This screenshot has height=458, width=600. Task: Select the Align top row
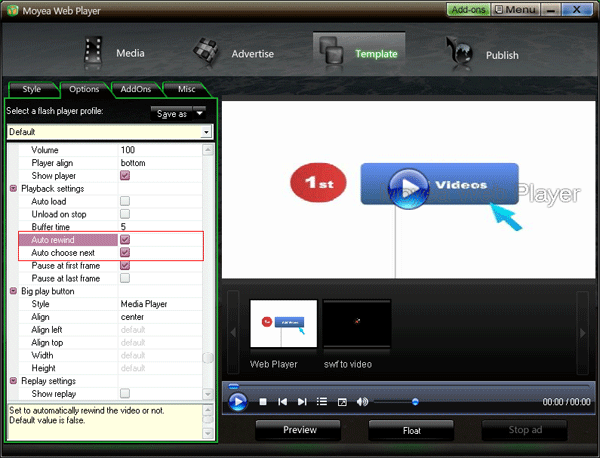point(110,342)
